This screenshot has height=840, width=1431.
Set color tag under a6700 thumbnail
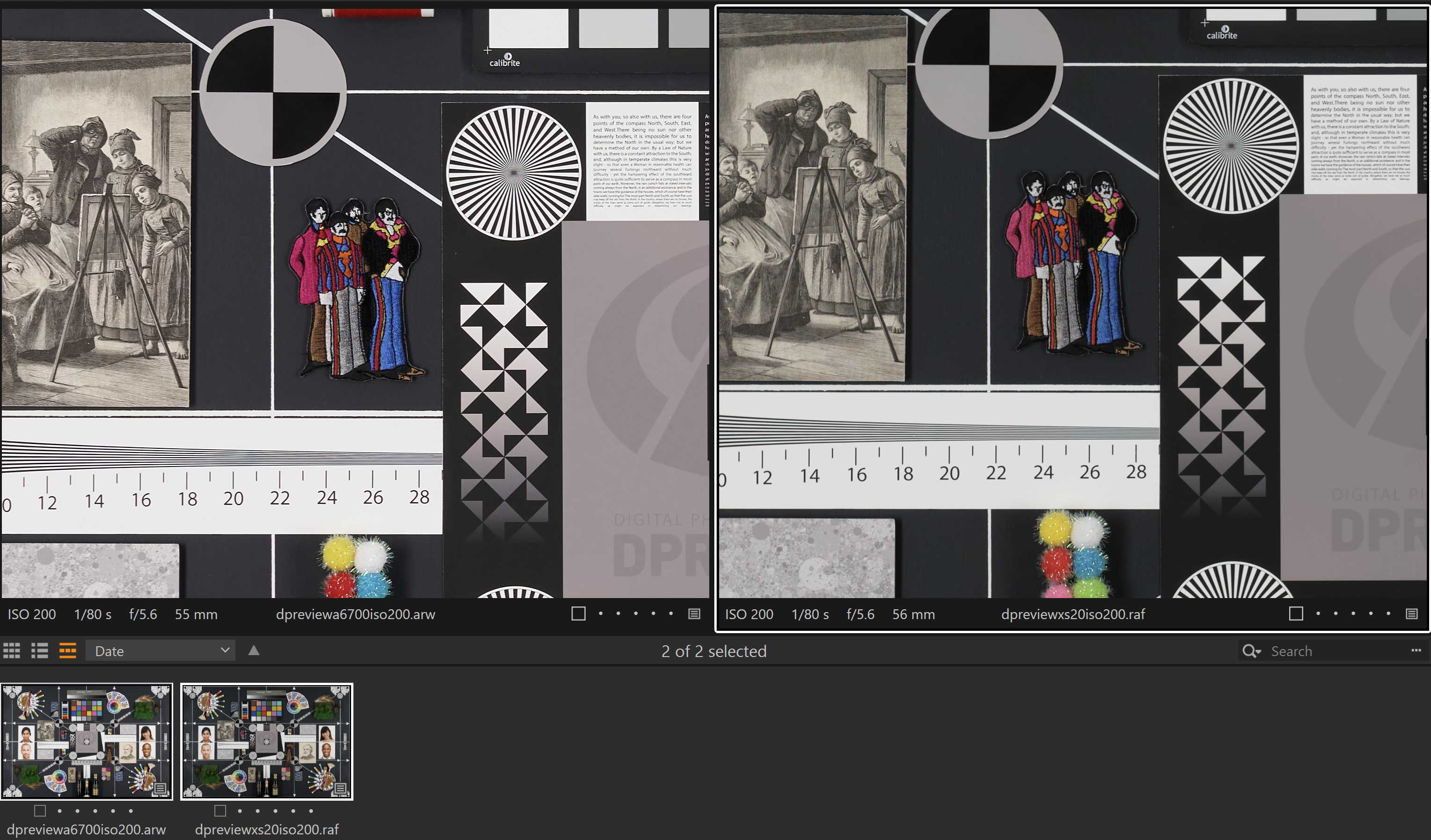click(x=40, y=811)
